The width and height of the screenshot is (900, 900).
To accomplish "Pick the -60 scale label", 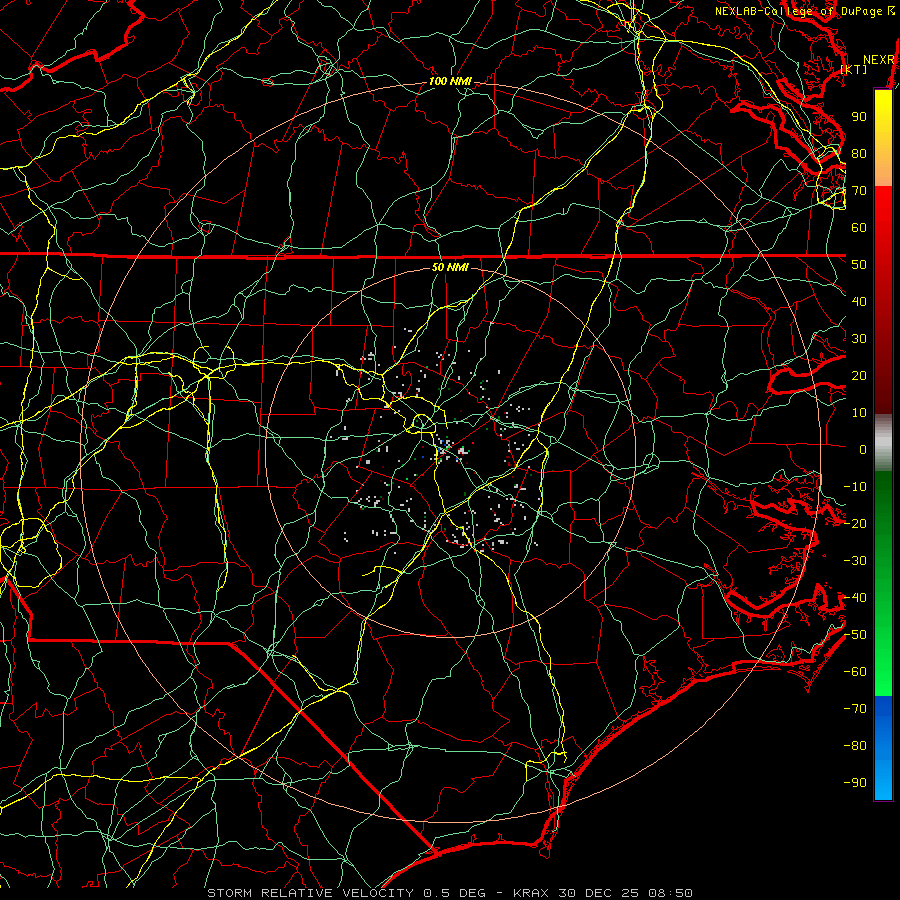I will [855, 672].
